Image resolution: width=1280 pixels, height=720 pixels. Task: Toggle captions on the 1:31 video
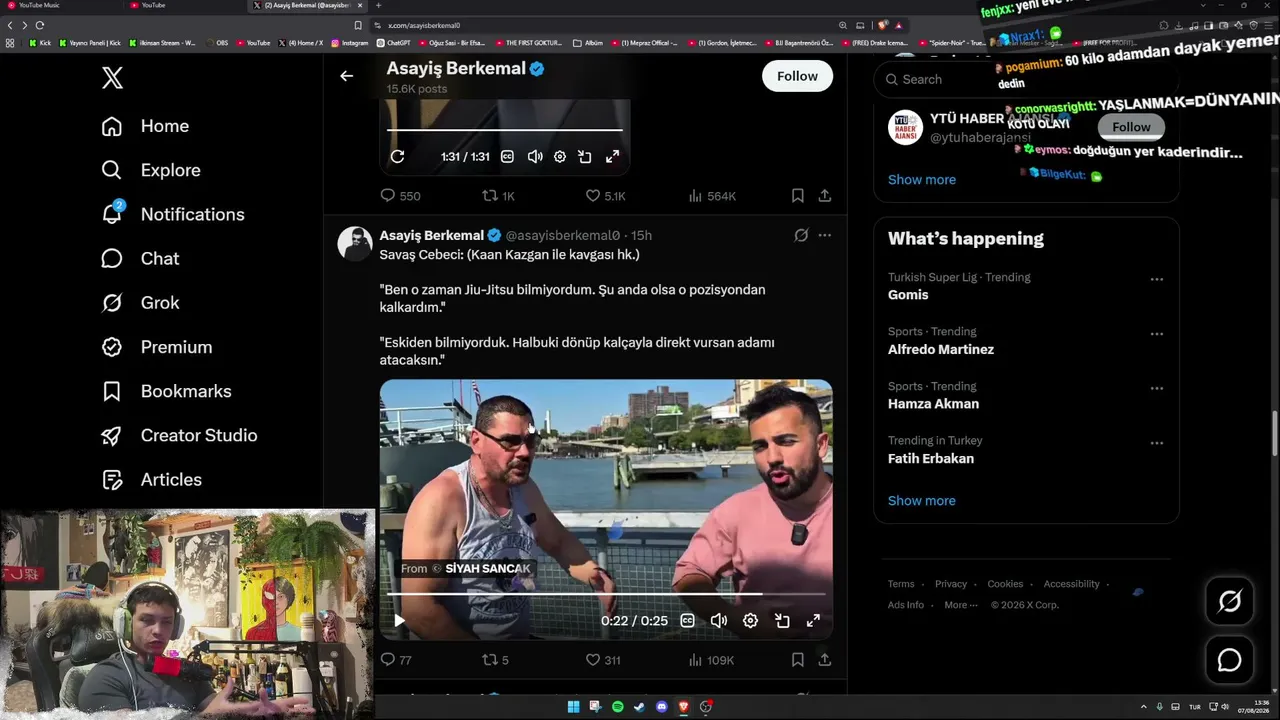click(507, 156)
